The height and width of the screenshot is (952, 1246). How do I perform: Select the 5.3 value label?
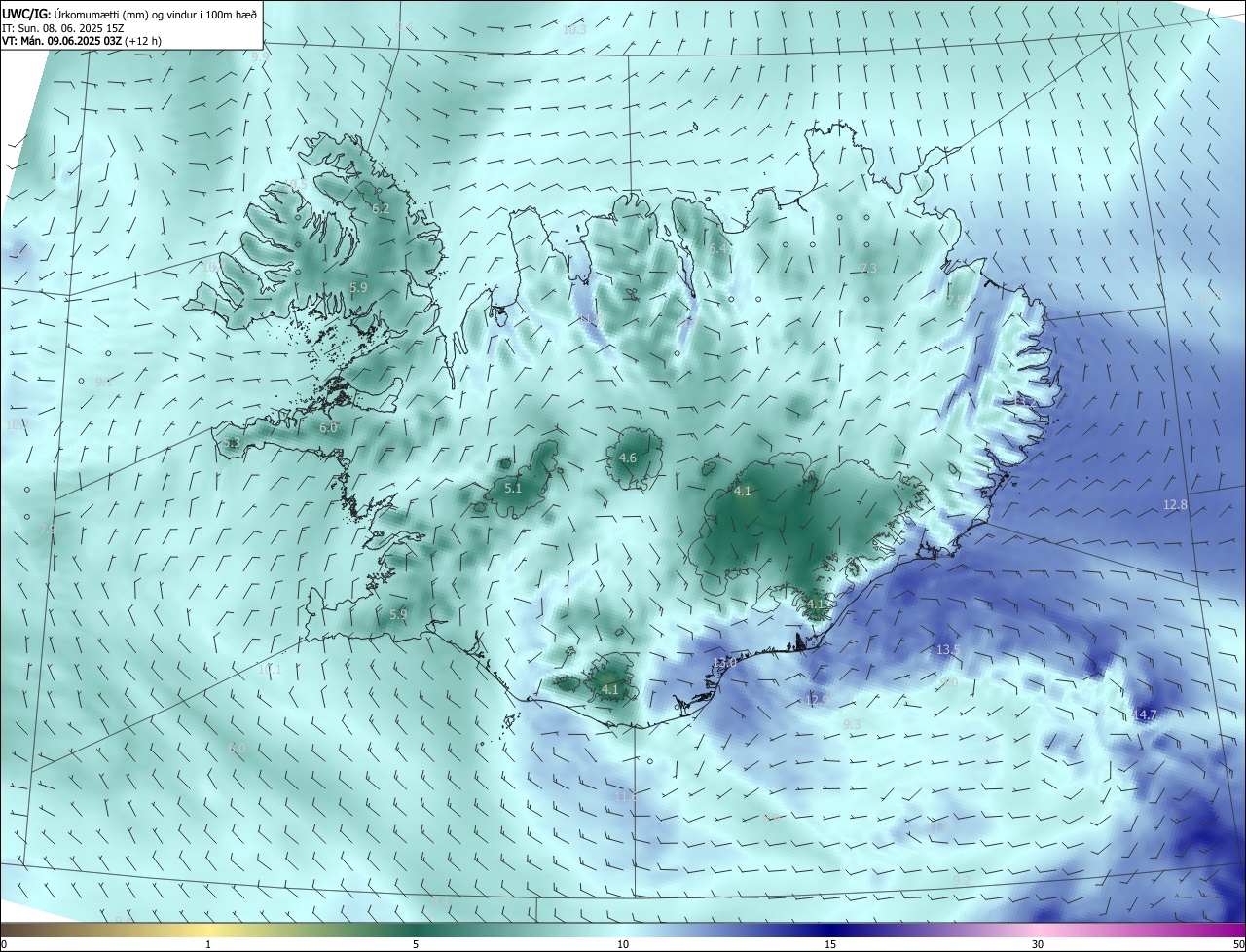coord(232,443)
